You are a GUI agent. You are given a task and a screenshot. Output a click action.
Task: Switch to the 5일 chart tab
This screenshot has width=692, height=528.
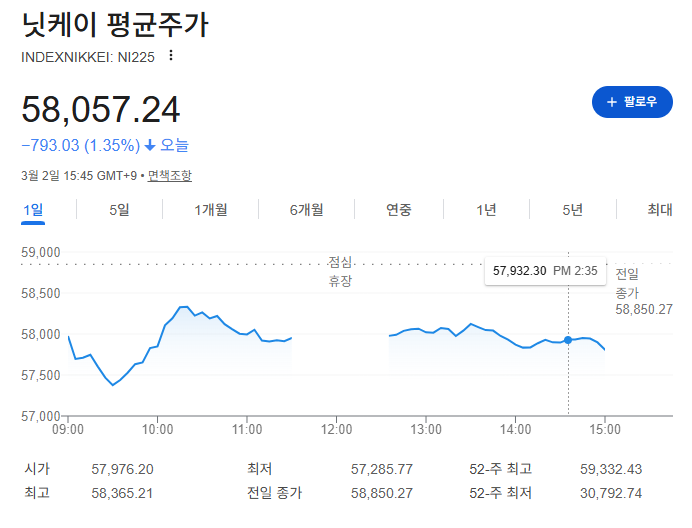pos(119,210)
